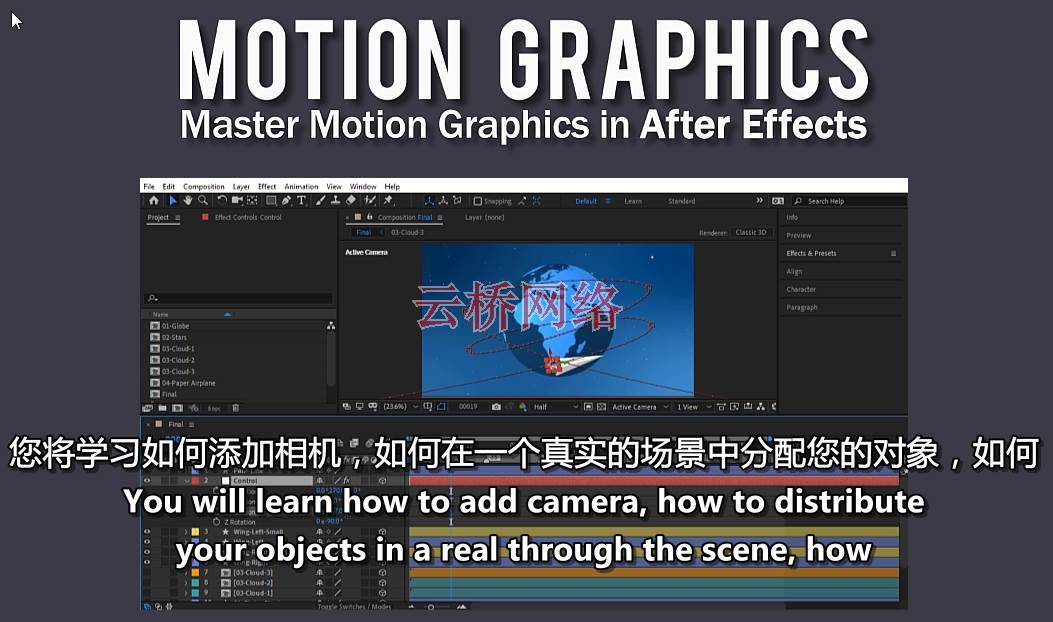
Task: Open the Half resolution dropdown
Action: pyautogui.click(x=556, y=407)
